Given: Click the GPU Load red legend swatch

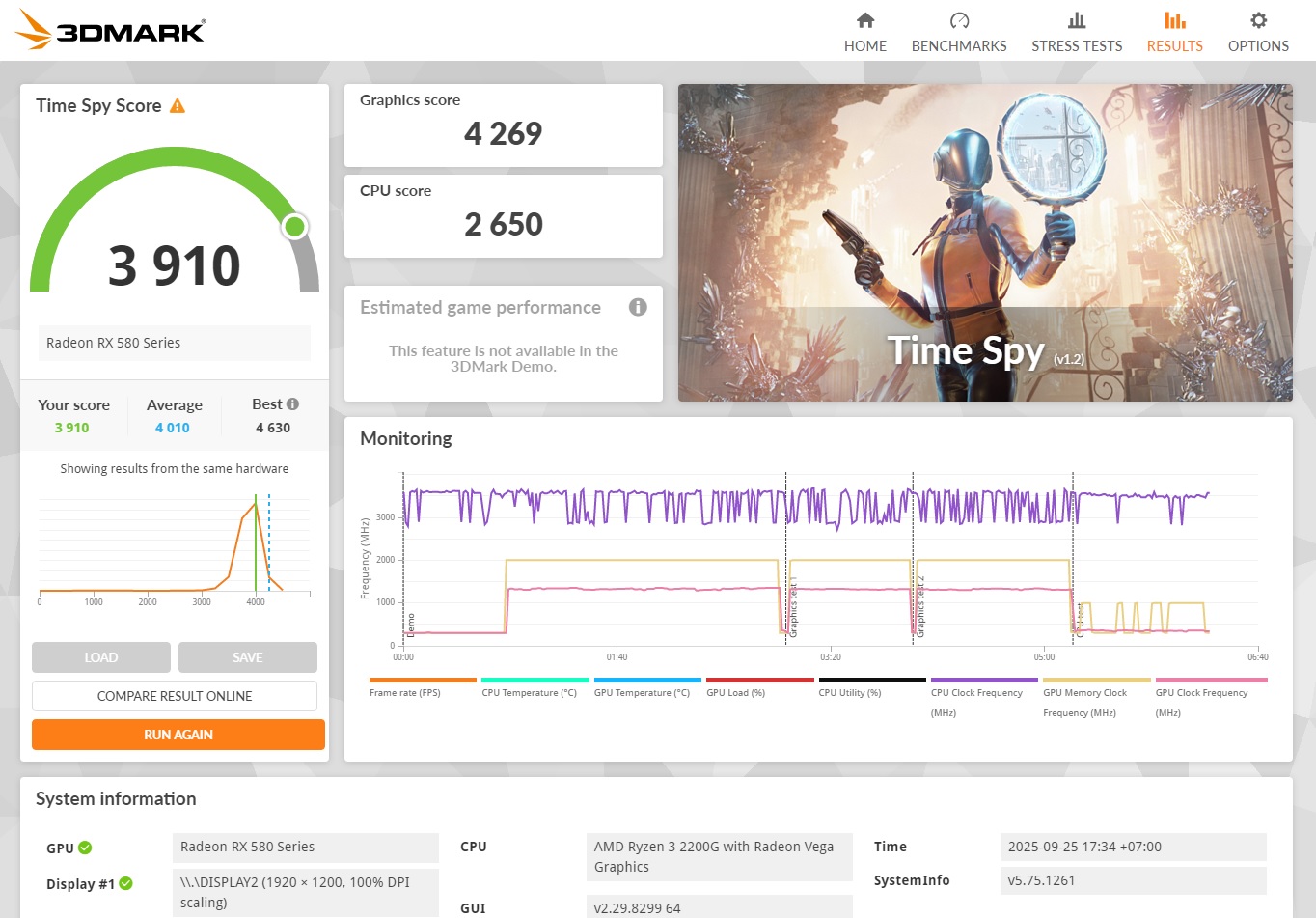Looking at the screenshot, I should tap(759, 680).
